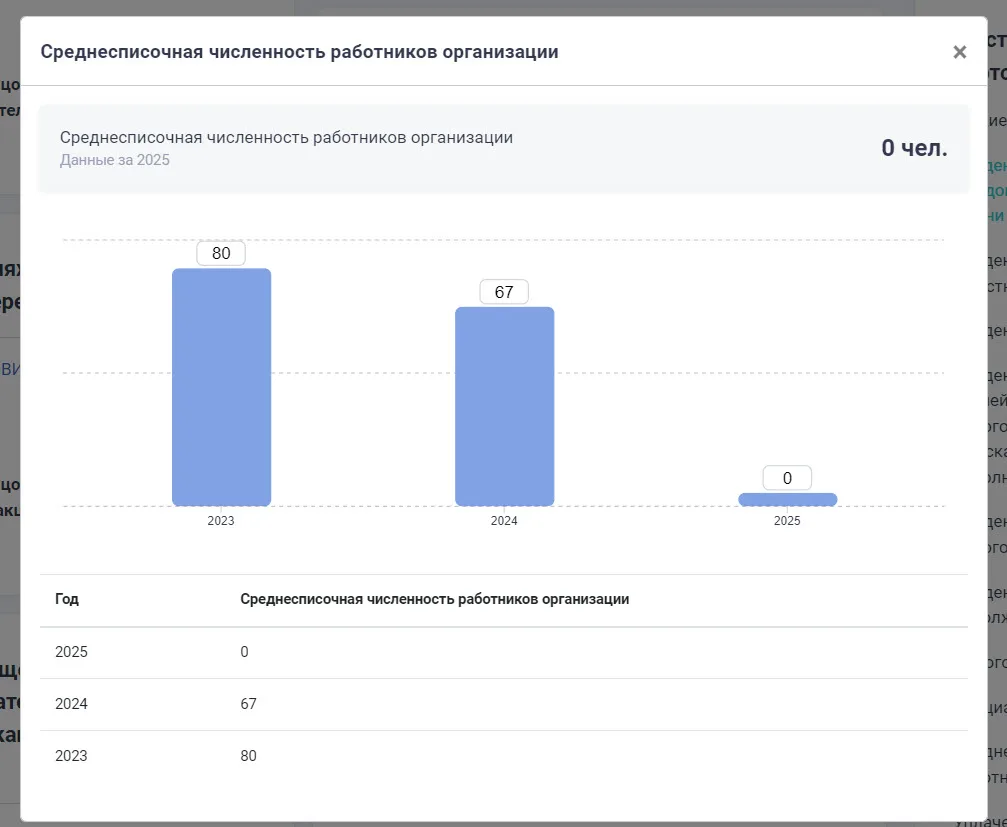The image size is (1007, 827).
Task: Click the 2023 axis label under chart
Action: (221, 521)
